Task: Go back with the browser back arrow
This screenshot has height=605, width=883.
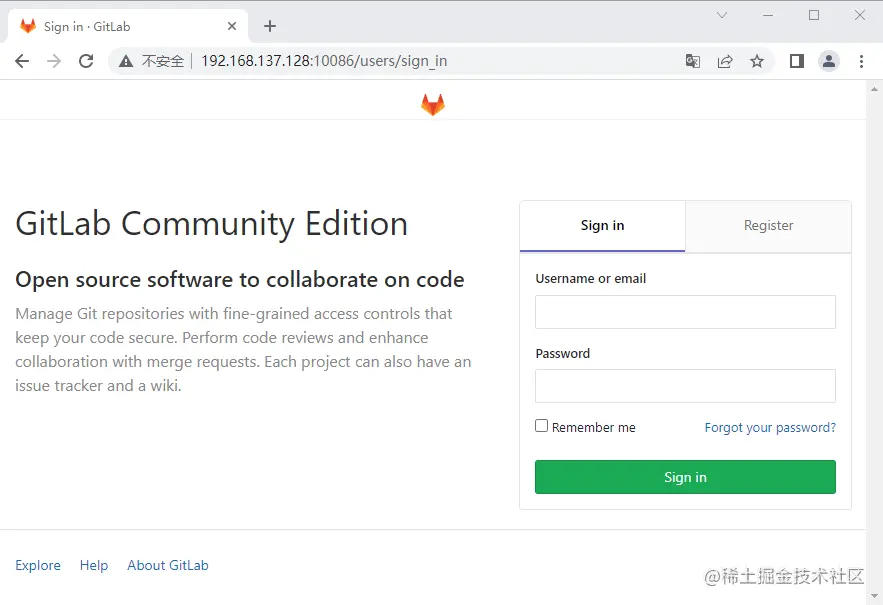Action: point(22,61)
